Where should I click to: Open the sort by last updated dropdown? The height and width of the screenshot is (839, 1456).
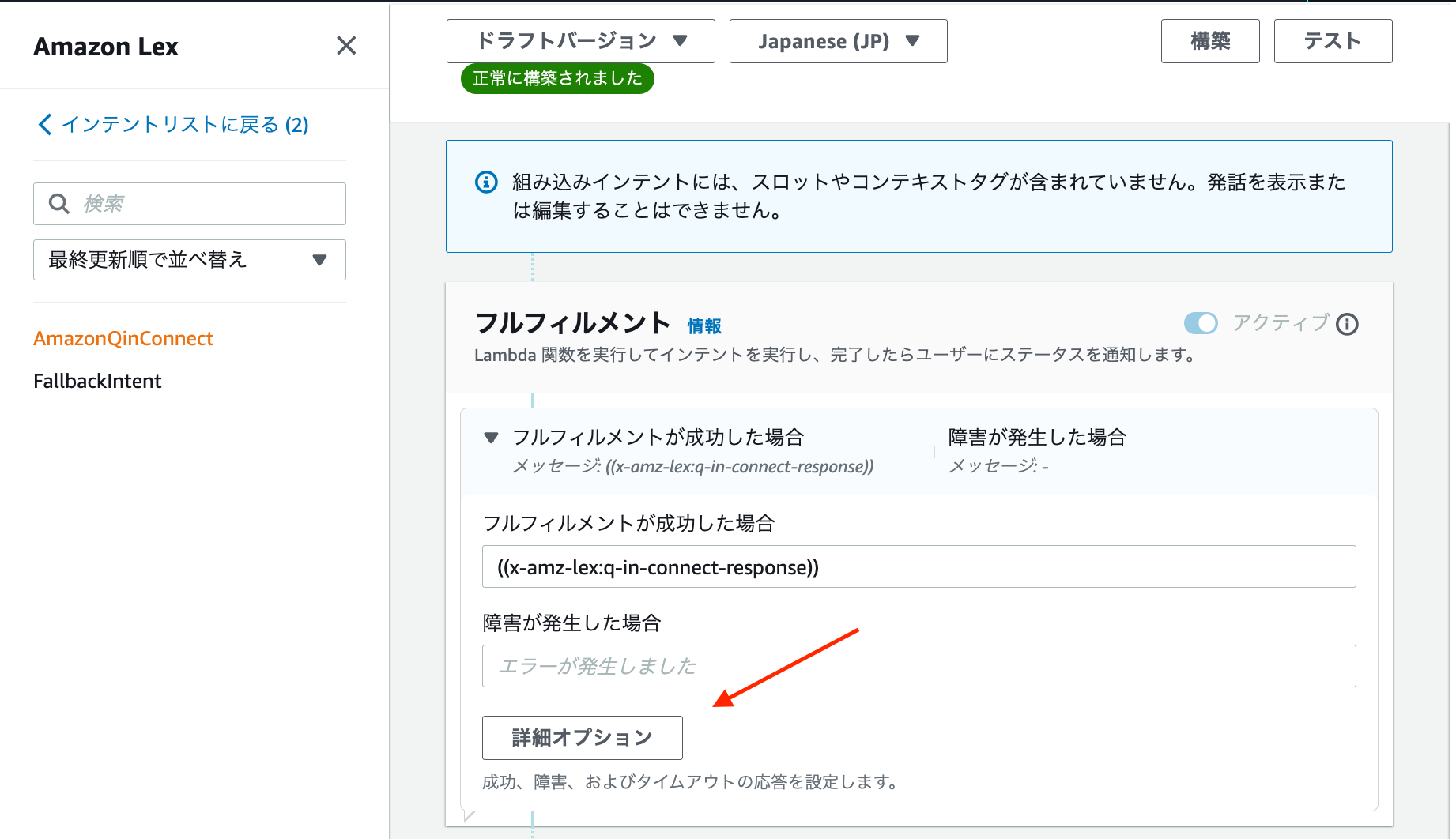pos(190,260)
